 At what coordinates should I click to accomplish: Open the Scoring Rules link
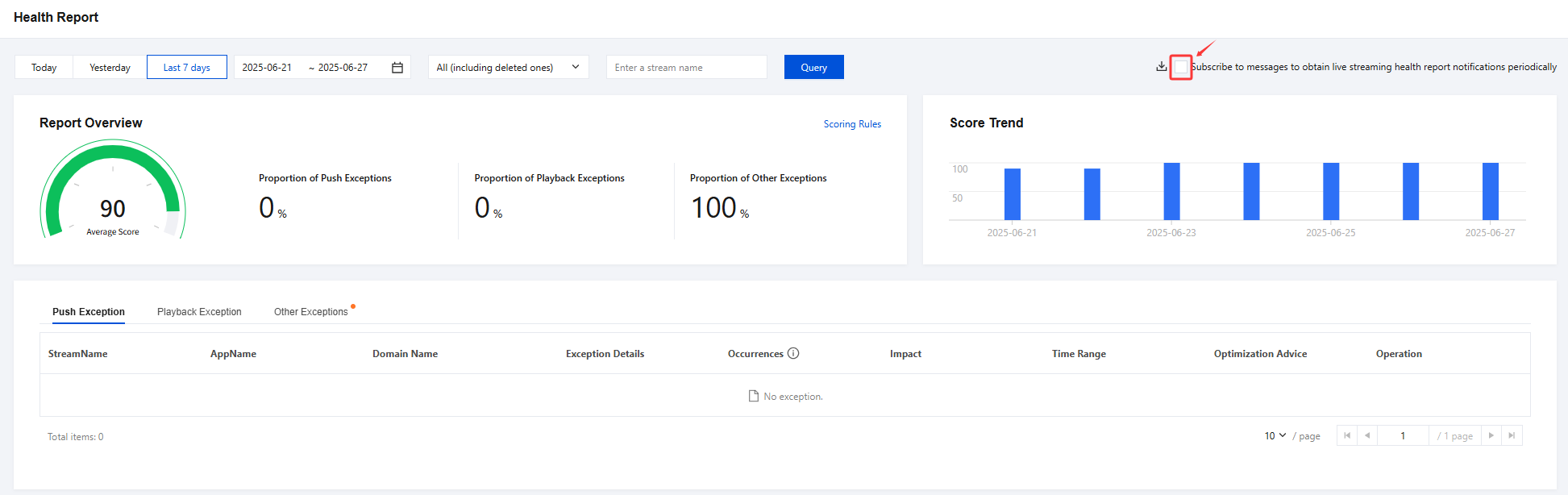852,124
